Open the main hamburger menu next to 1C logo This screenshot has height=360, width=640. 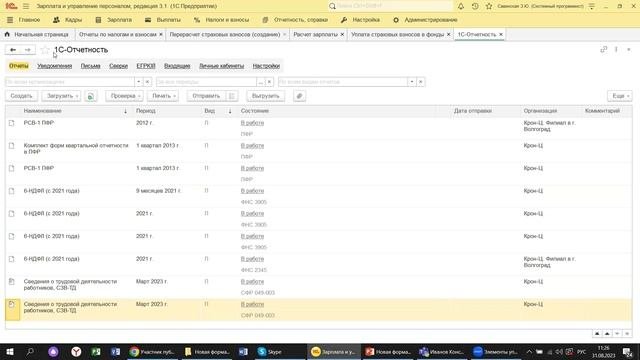(x=26, y=6)
